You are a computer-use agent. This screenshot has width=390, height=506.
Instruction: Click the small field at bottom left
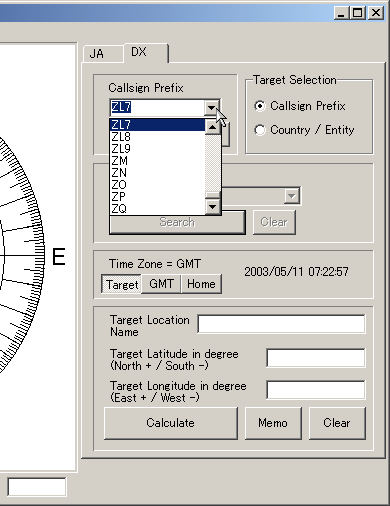(x=37, y=487)
